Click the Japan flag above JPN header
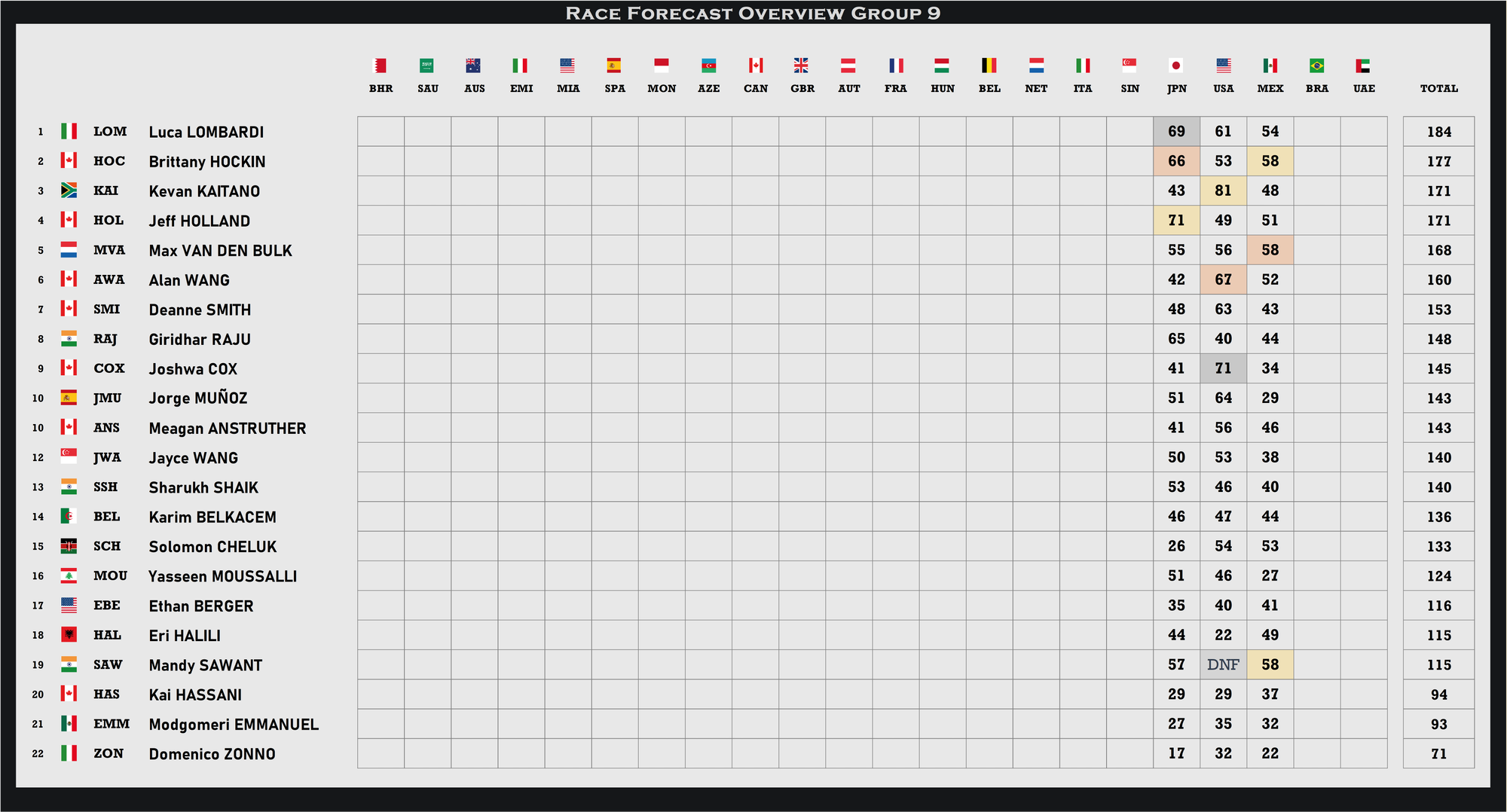The width and height of the screenshot is (1507, 812). [1176, 66]
